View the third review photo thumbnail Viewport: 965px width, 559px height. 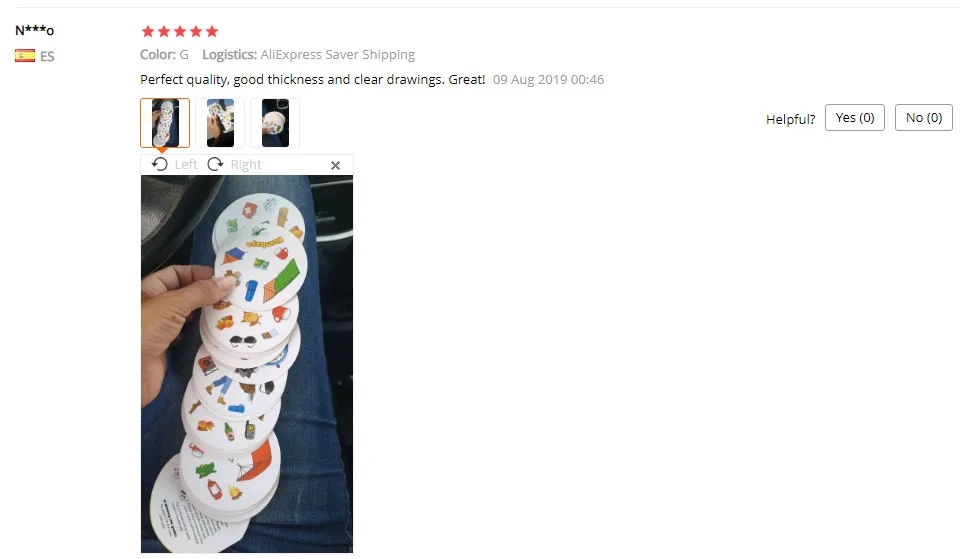pyautogui.click(x=275, y=123)
